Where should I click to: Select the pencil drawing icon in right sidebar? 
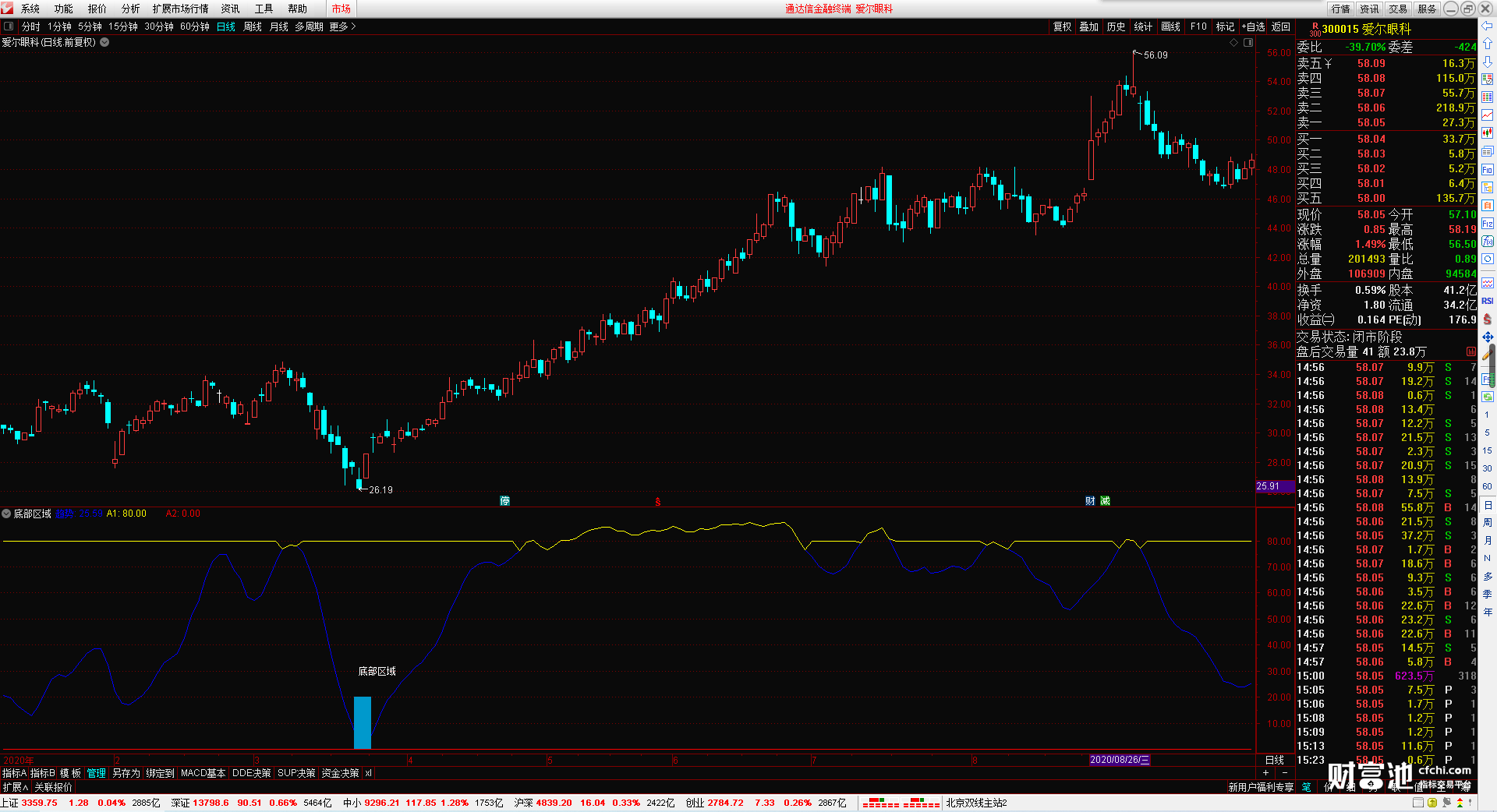(1488, 355)
